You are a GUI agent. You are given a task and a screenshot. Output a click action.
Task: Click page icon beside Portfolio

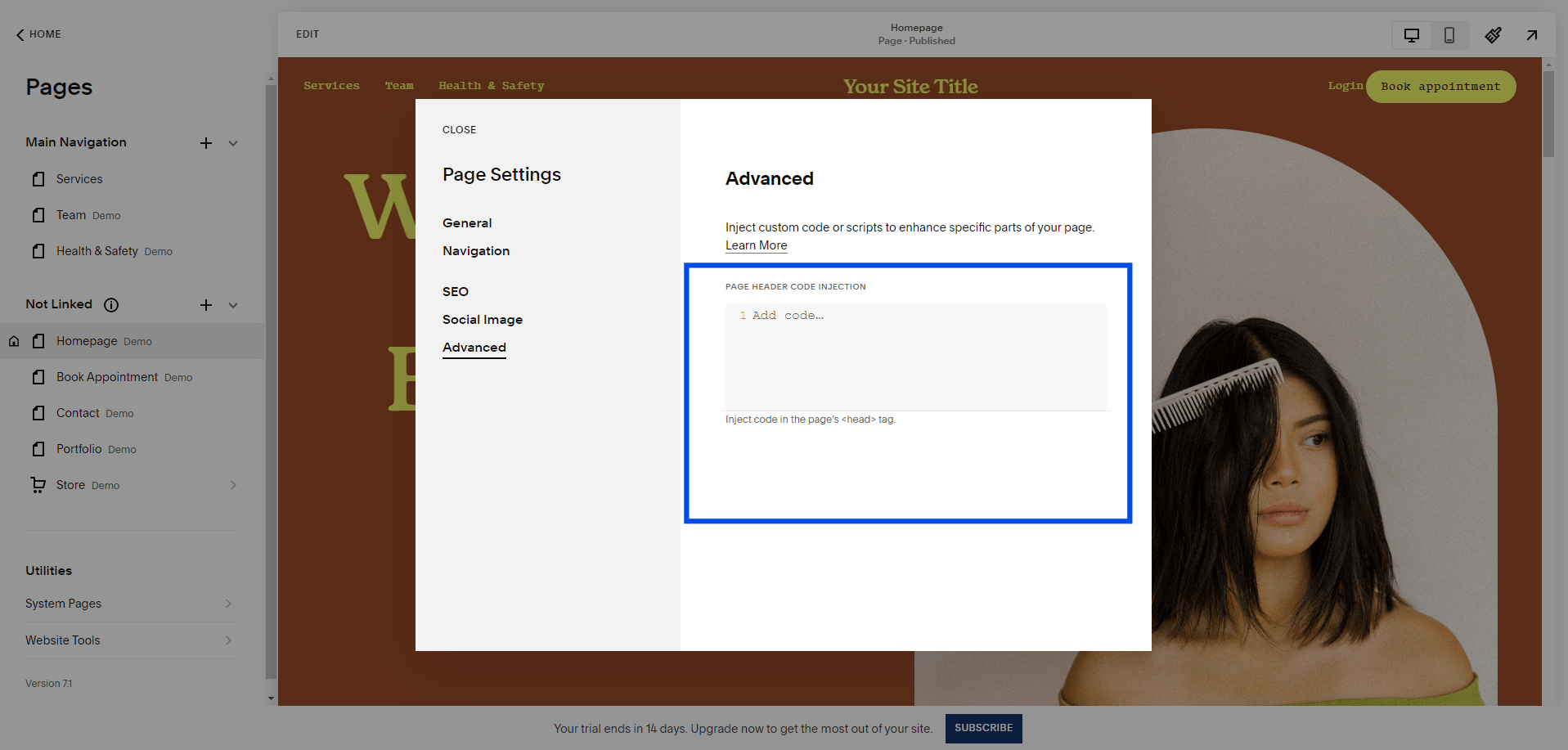click(x=38, y=449)
